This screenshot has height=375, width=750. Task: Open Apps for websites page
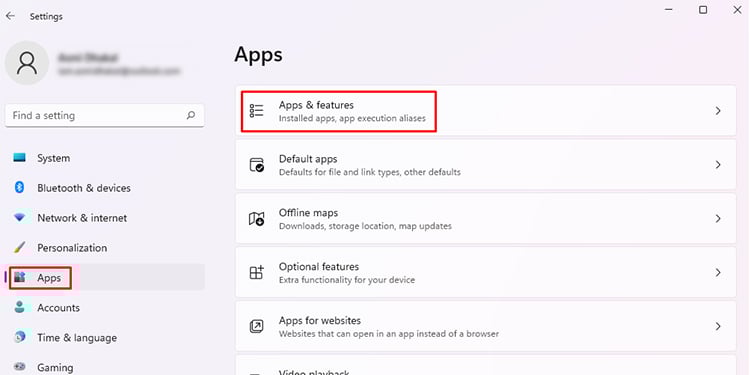click(485, 326)
